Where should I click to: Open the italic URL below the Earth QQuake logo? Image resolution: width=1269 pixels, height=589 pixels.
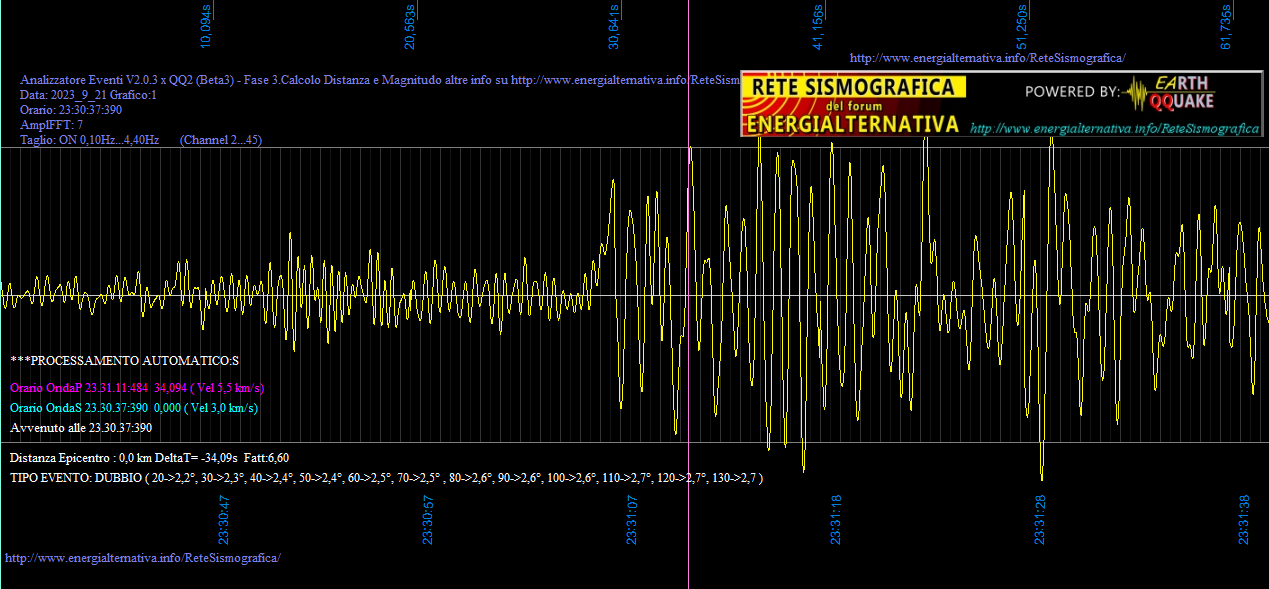[1114, 129]
